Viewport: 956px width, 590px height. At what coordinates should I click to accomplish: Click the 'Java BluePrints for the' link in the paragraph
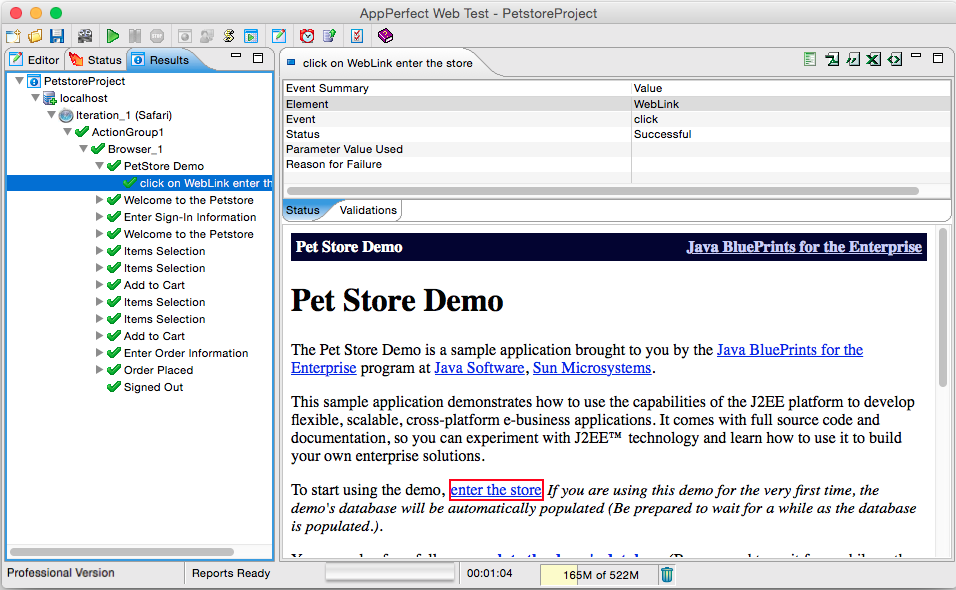[x=790, y=350]
